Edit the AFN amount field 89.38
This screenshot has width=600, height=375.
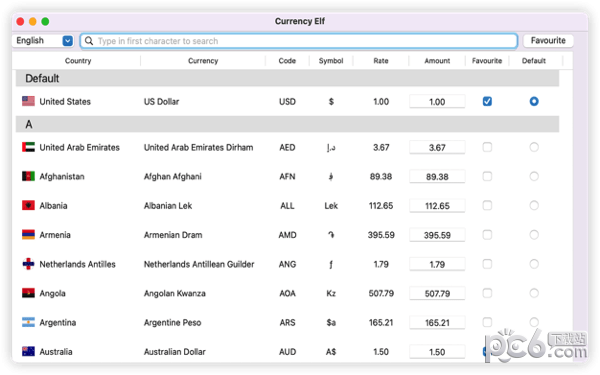pyautogui.click(x=437, y=176)
